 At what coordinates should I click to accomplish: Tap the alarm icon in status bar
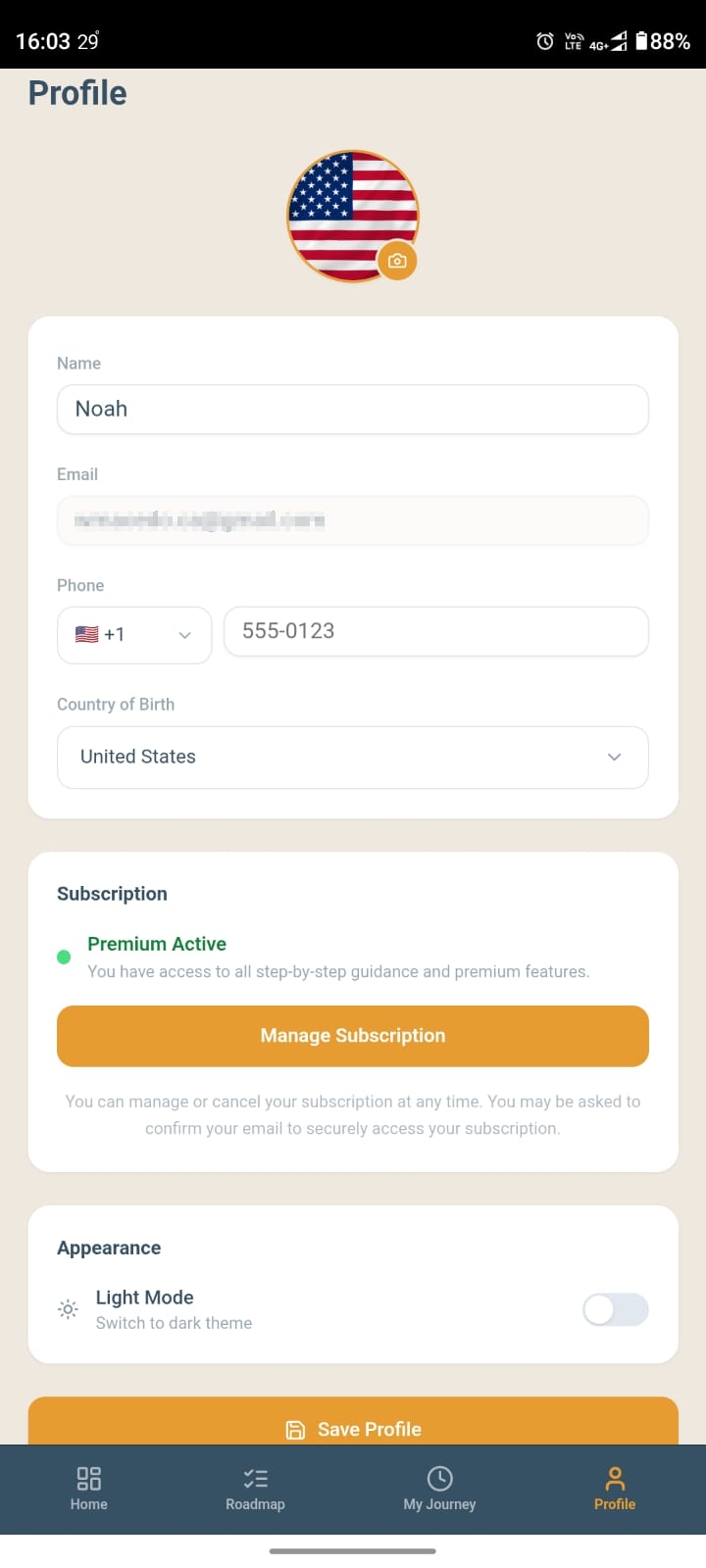[x=545, y=41]
